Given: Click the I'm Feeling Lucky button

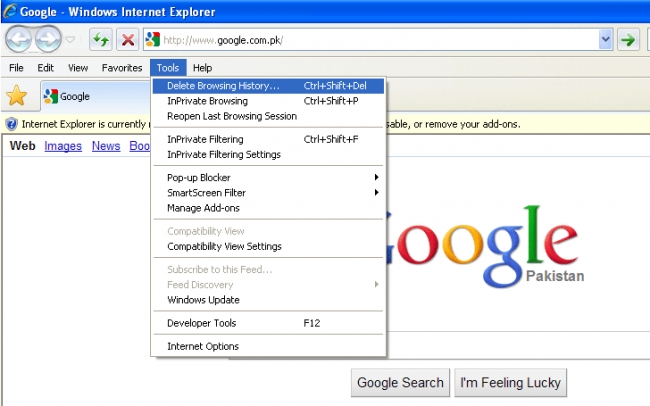Looking at the screenshot, I should (510, 382).
